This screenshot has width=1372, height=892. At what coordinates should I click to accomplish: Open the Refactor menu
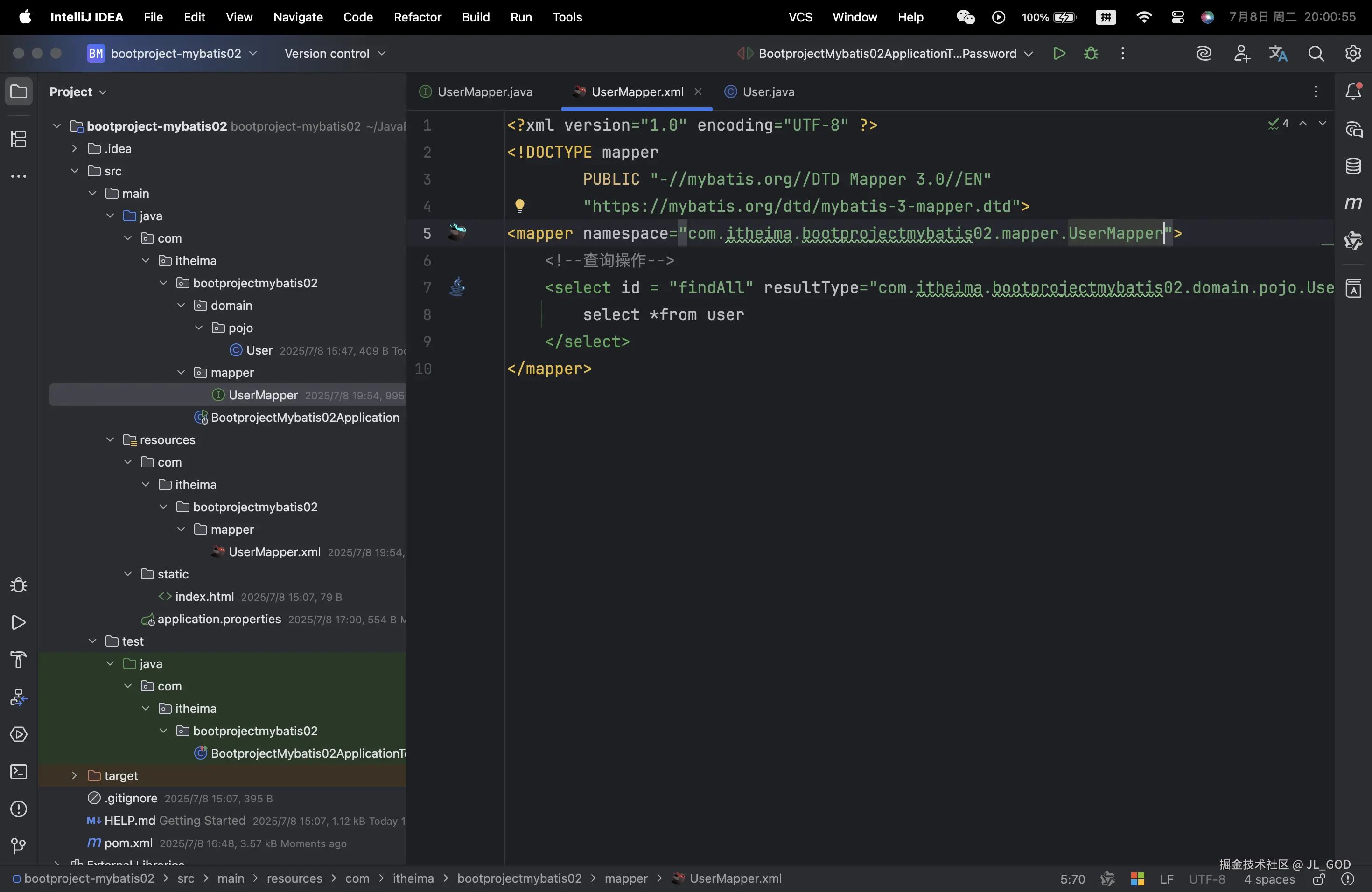(x=417, y=17)
